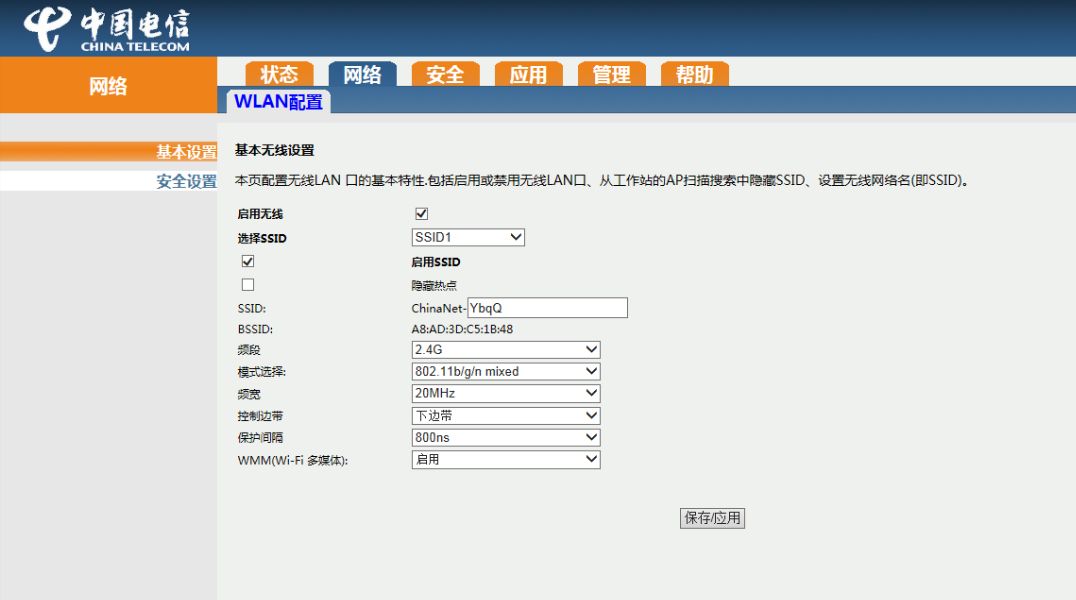Open the 状态 tab
The image size is (1076, 600).
[279, 75]
